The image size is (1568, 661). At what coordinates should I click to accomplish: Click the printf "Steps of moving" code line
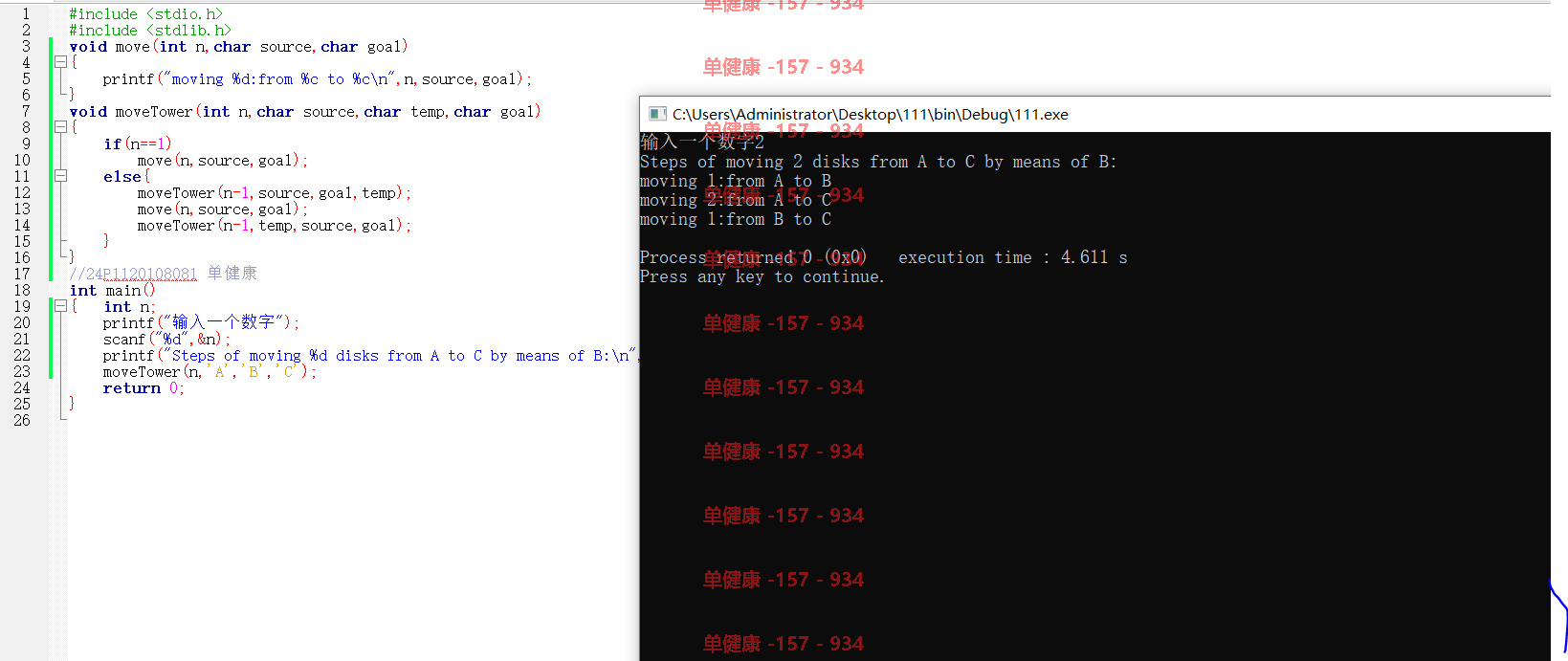click(370, 356)
